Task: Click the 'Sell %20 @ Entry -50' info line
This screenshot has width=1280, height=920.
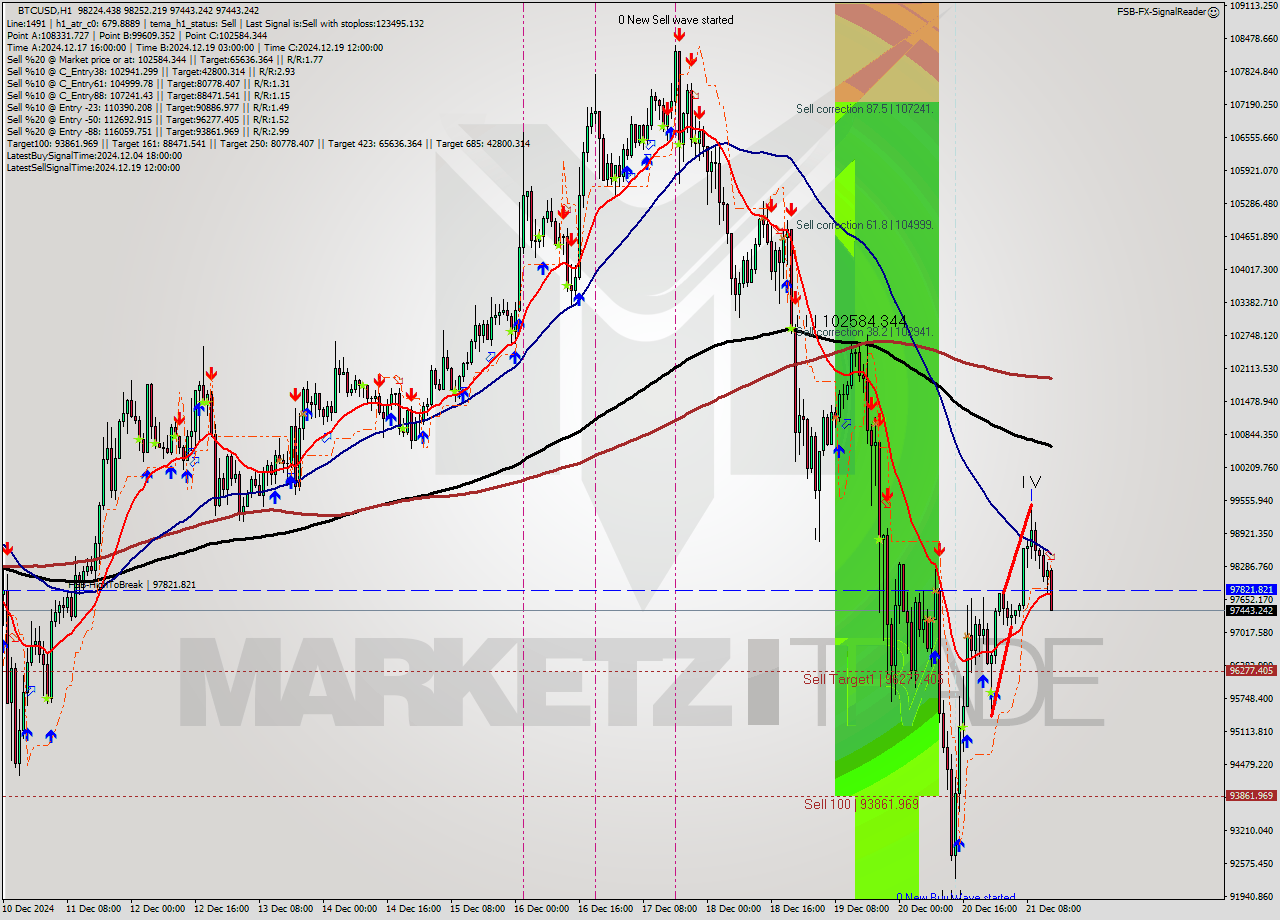Action: (x=148, y=120)
